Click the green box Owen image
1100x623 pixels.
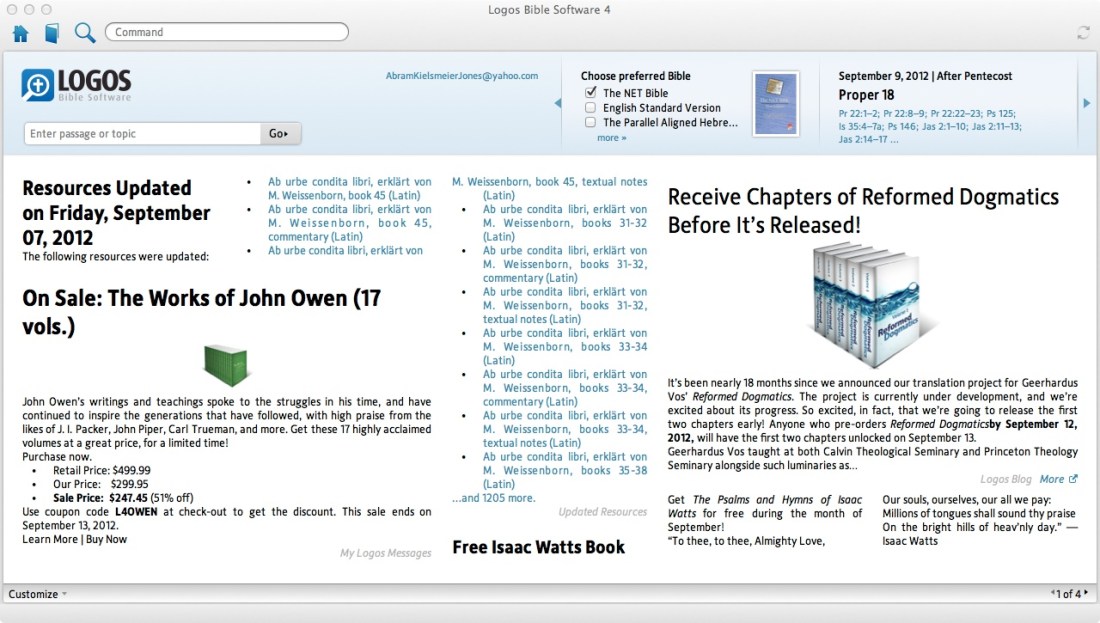click(226, 364)
